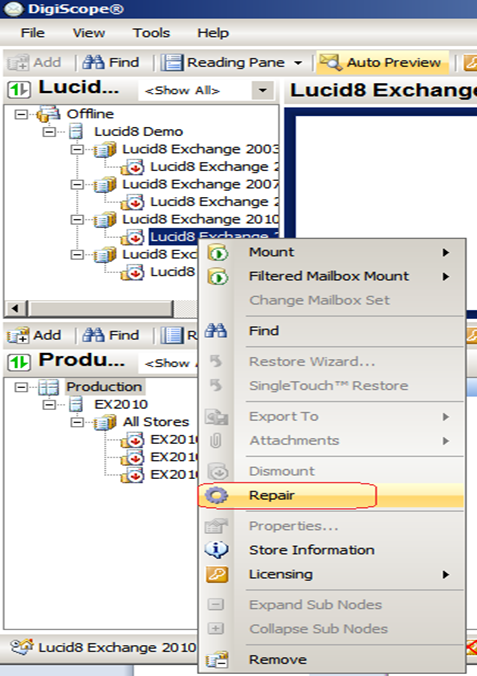Choose Mount from the context menu

(x=332, y=252)
